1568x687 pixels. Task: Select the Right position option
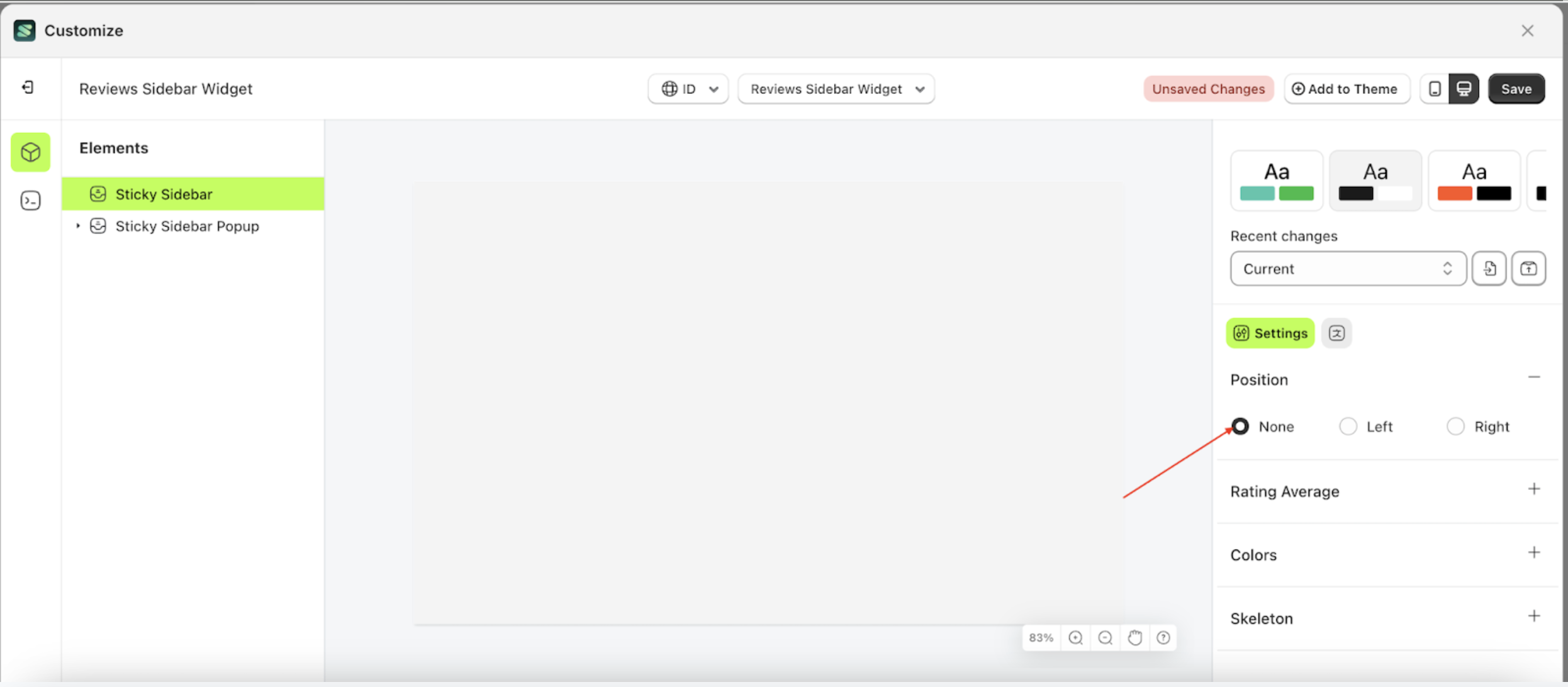(x=1455, y=426)
